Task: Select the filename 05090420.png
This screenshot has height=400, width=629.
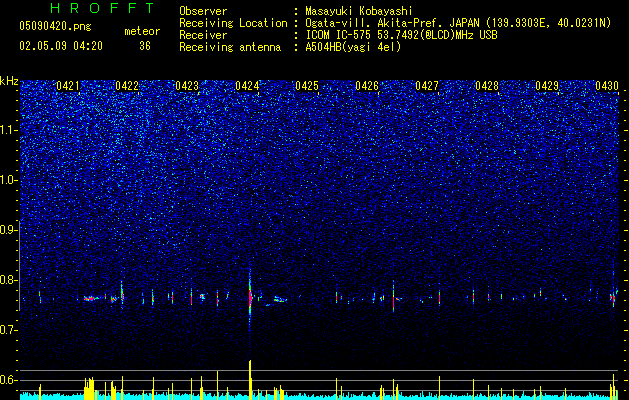Action: (x=55, y=26)
